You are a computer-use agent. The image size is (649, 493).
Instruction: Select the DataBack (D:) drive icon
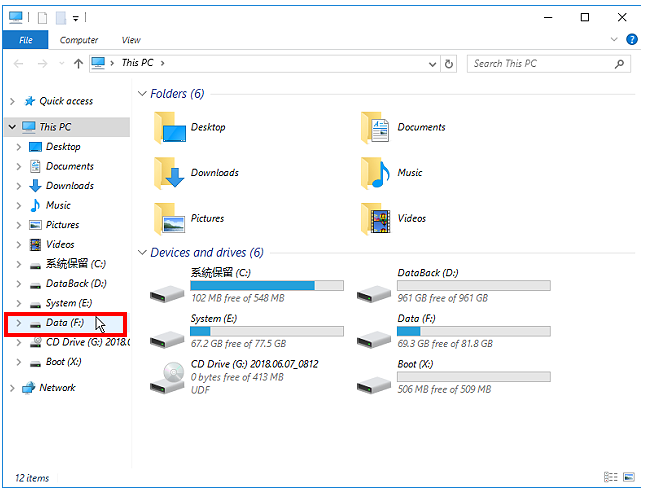tap(374, 293)
